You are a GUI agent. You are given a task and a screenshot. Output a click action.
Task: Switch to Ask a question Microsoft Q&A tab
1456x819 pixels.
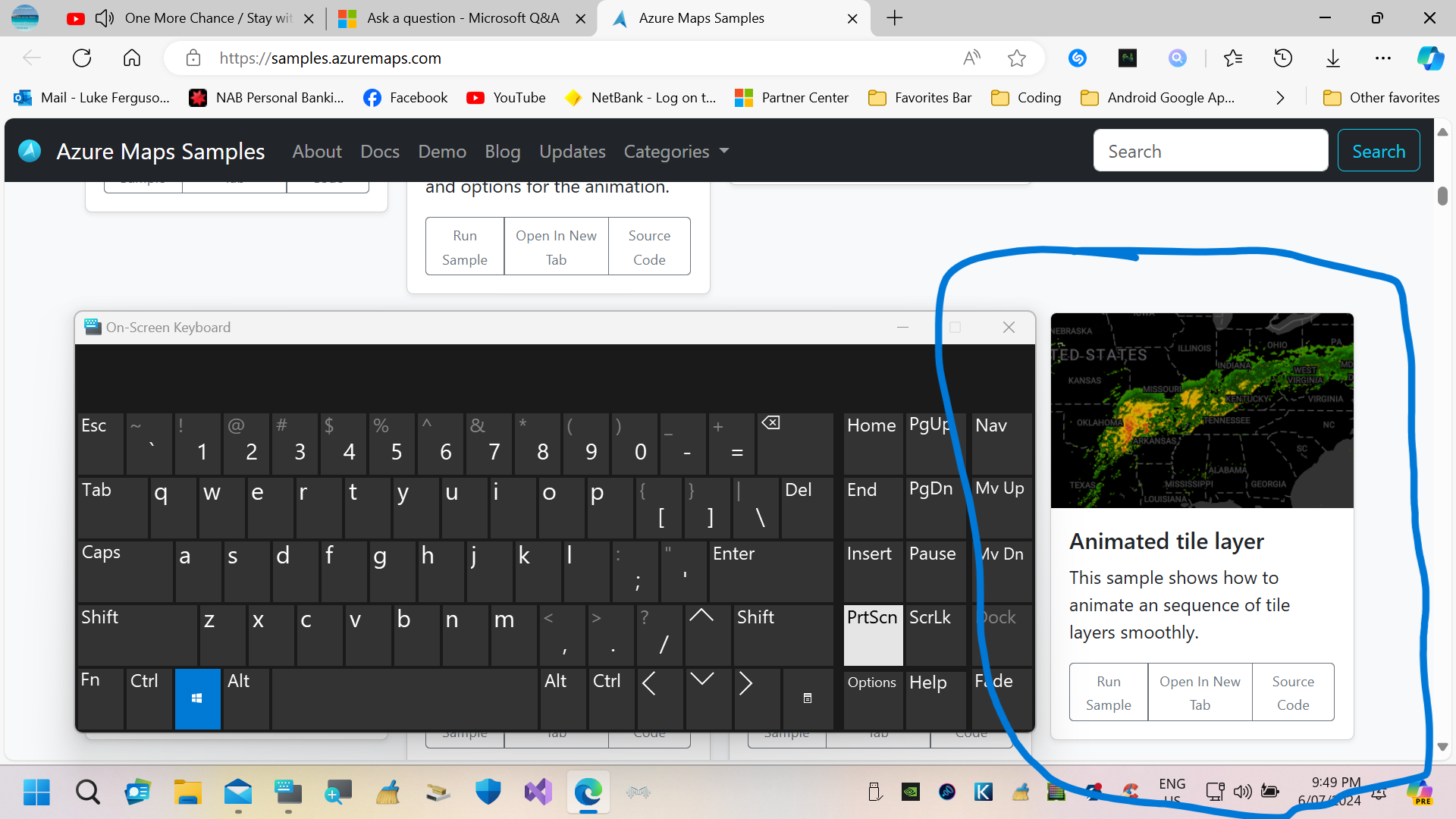pos(462,18)
